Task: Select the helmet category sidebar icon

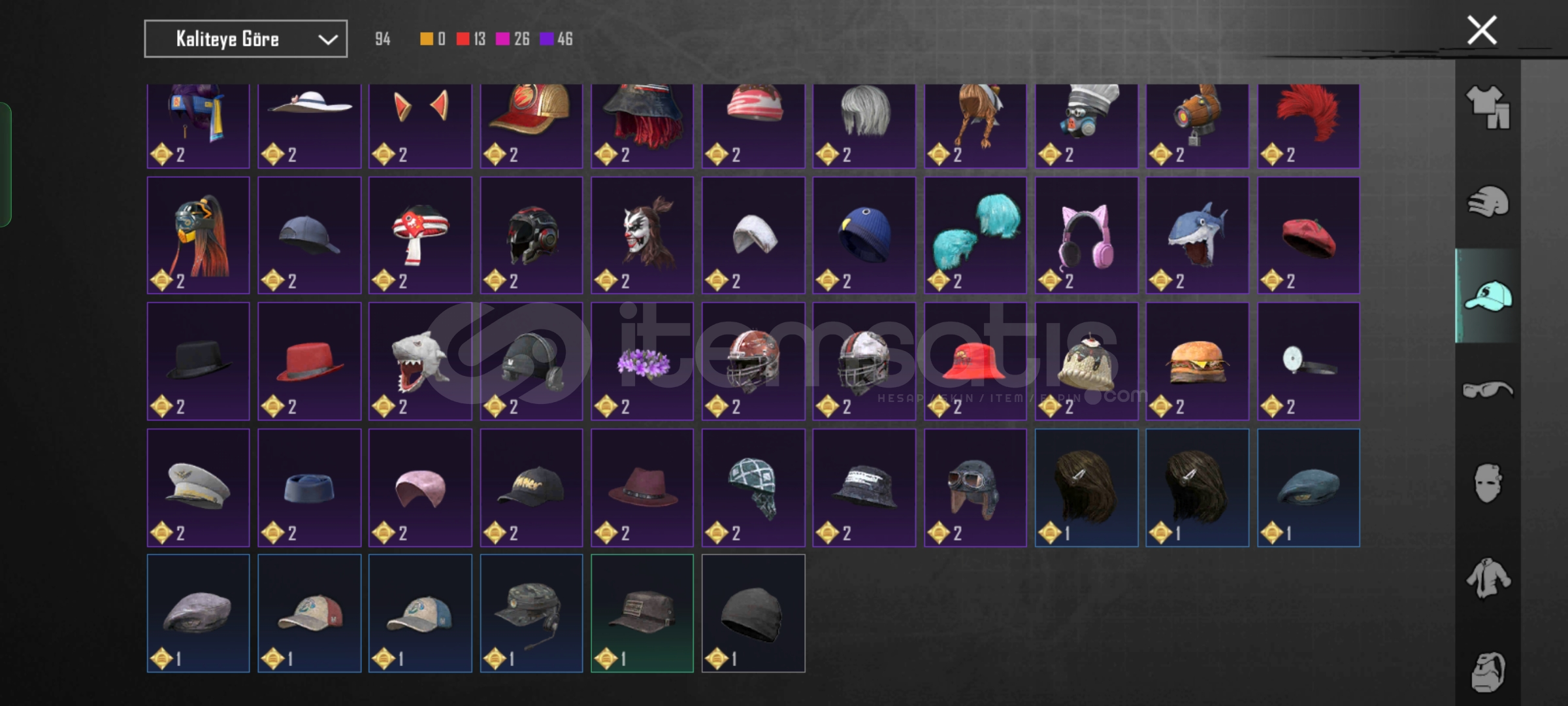Action: pos(1488,201)
